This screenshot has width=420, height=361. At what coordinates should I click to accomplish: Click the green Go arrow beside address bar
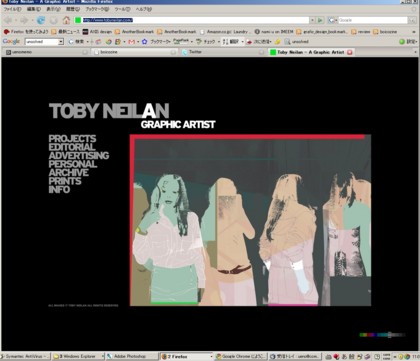pyautogui.click(x=320, y=20)
